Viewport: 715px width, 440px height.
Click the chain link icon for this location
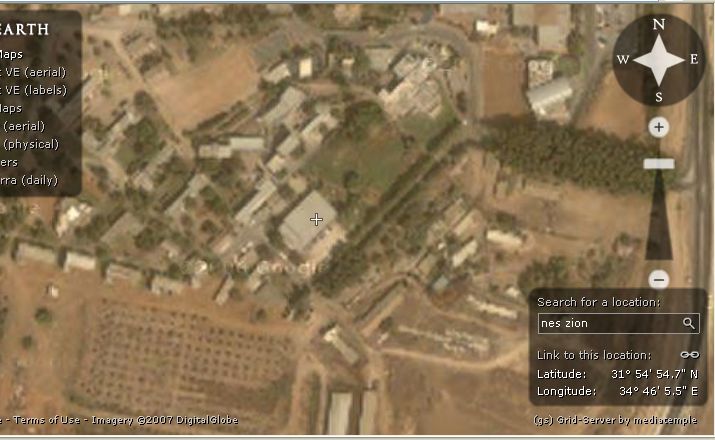(x=689, y=355)
